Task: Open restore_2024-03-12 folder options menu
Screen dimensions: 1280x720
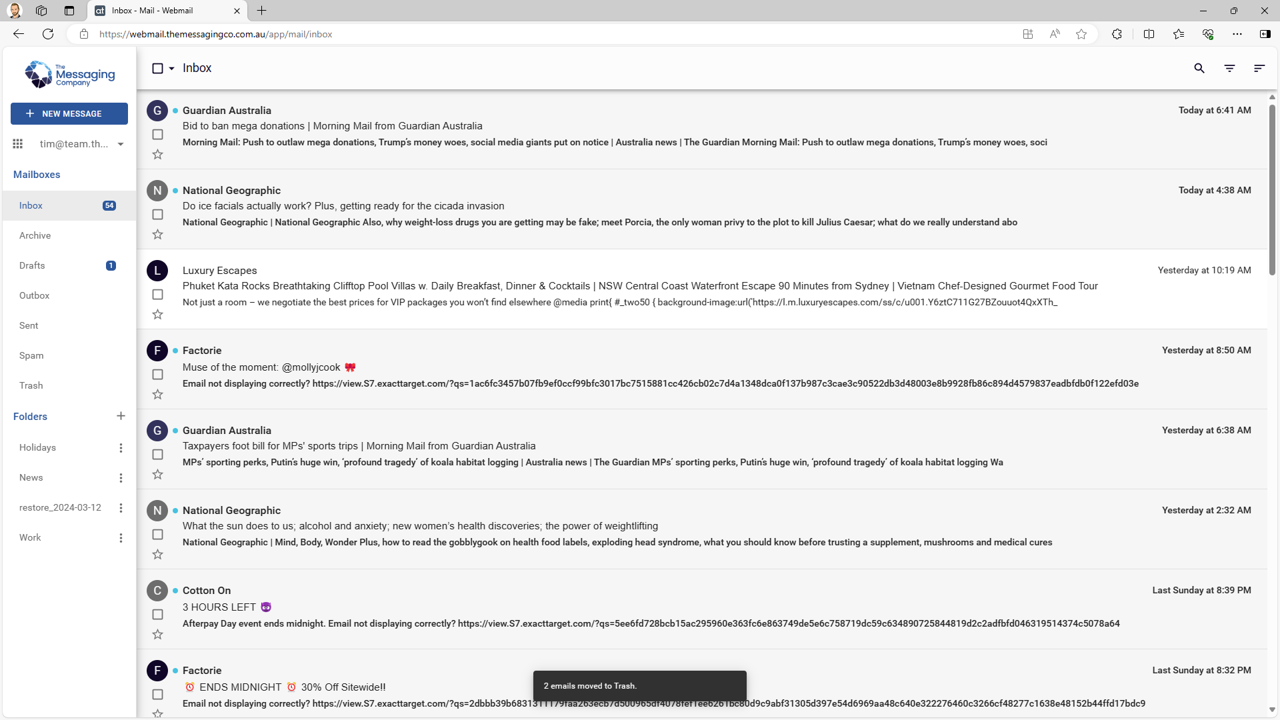Action: [x=121, y=508]
